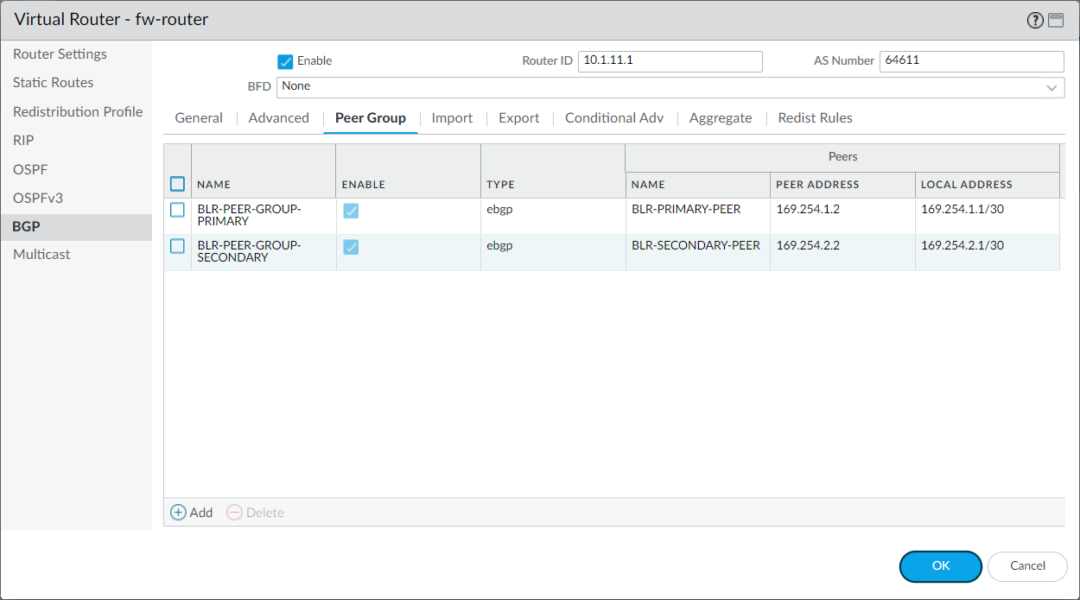1080x600 pixels.
Task: Toggle the select-all checkbox in table header
Action: pyautogui.click(x=177, y=183)
